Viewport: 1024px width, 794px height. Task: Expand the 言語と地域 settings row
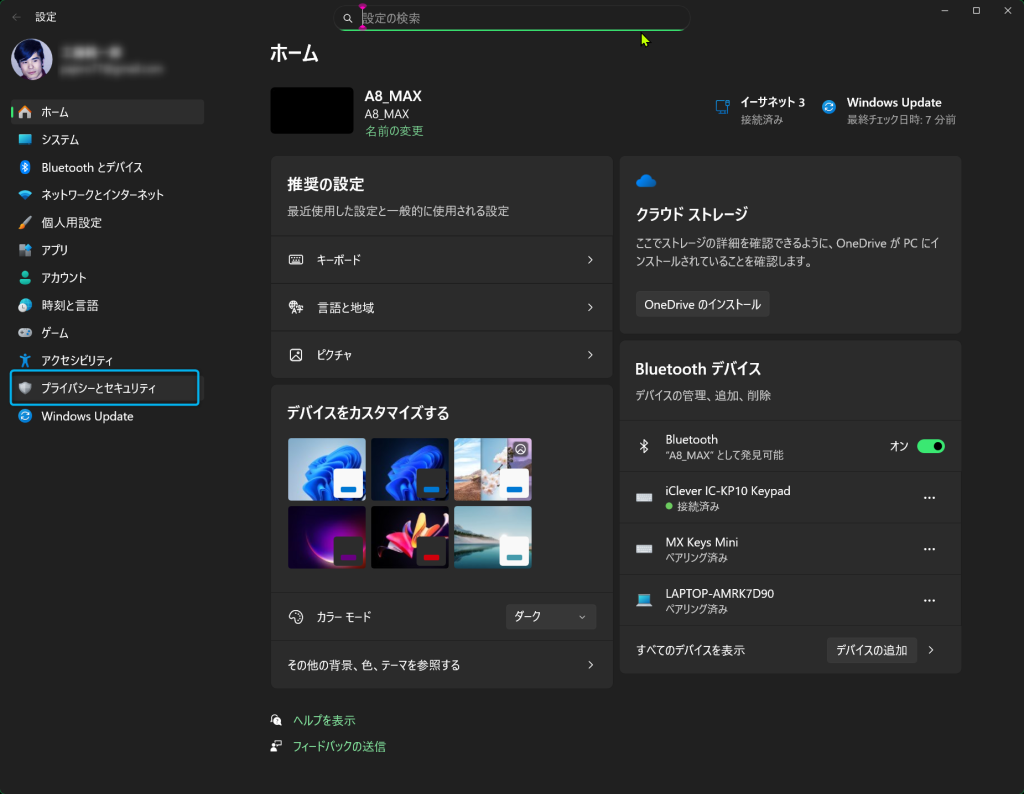441,308
